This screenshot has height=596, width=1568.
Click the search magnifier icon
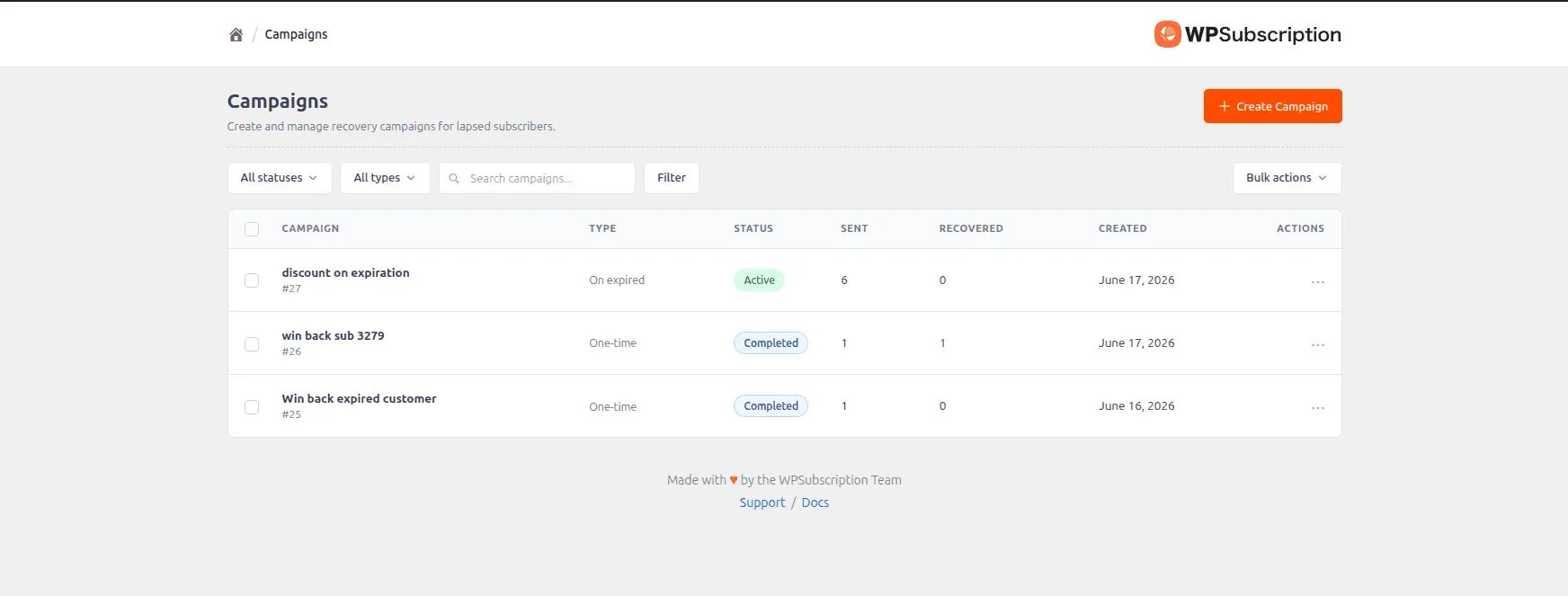pos(454,178)
